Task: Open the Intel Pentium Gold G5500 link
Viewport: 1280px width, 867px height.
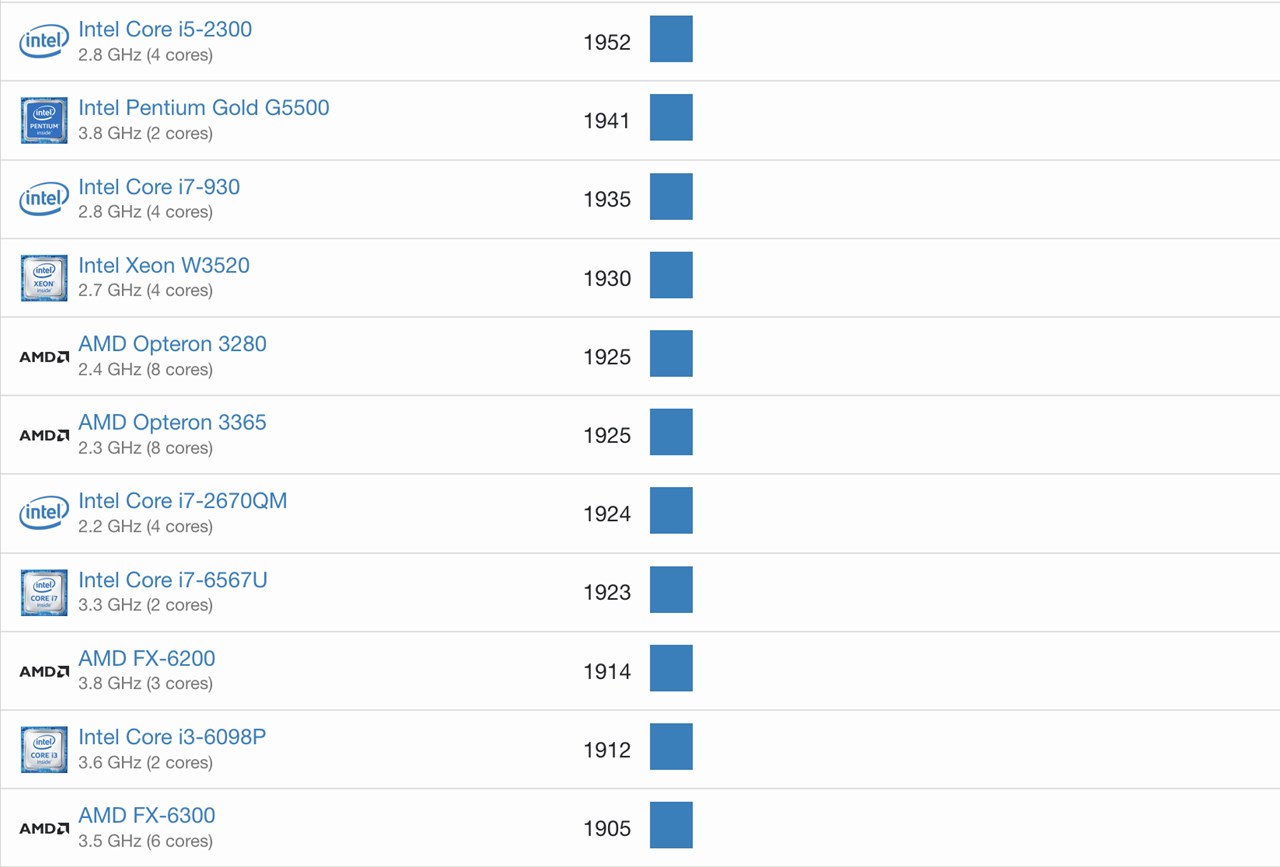Action: tap(204, 108)
